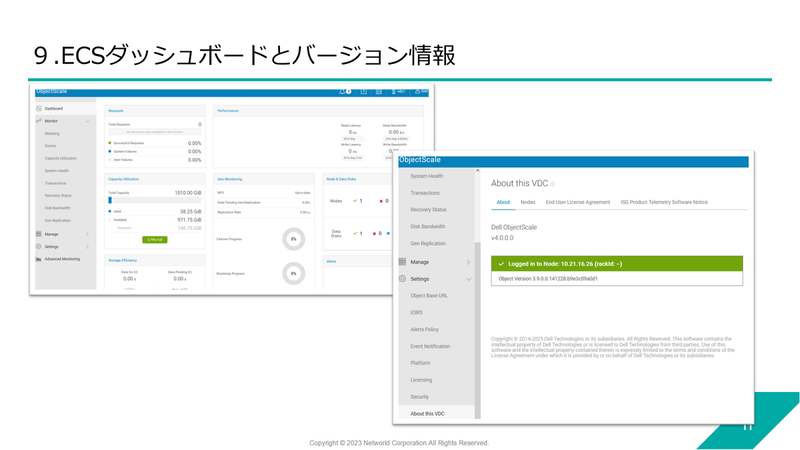The width and height of the screenshot is (800, 450).
Task: Expand the Manage chevron in About VDC sidebar
Action: [468, 262]
